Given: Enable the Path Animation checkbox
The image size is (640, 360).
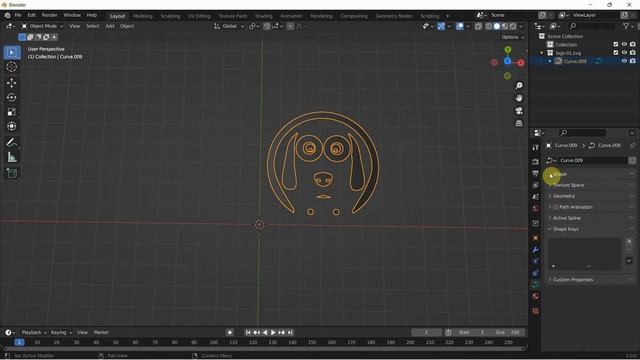Looking at the screenshot, I should click(x=556, y=207).
